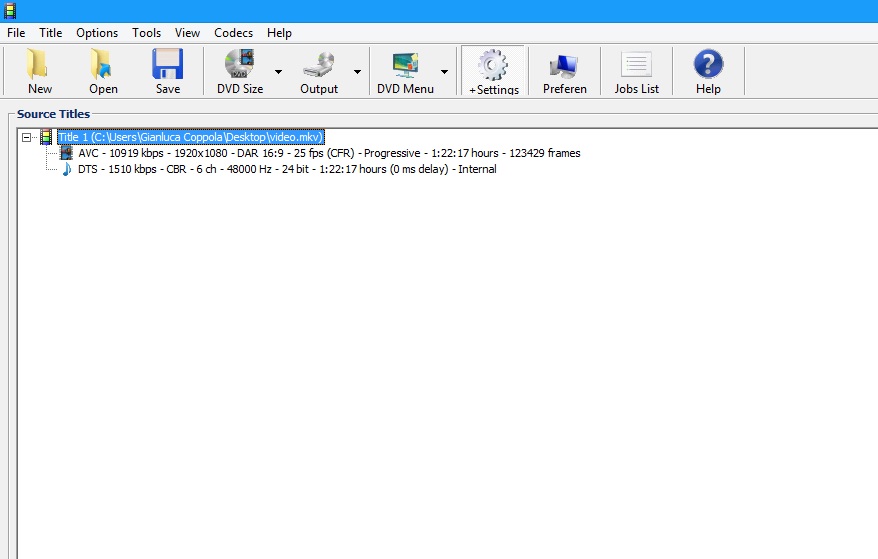Collapse the Title 1 tree node
The height and width of the screenshot is (559, 878).
click(x=26, y=137)
